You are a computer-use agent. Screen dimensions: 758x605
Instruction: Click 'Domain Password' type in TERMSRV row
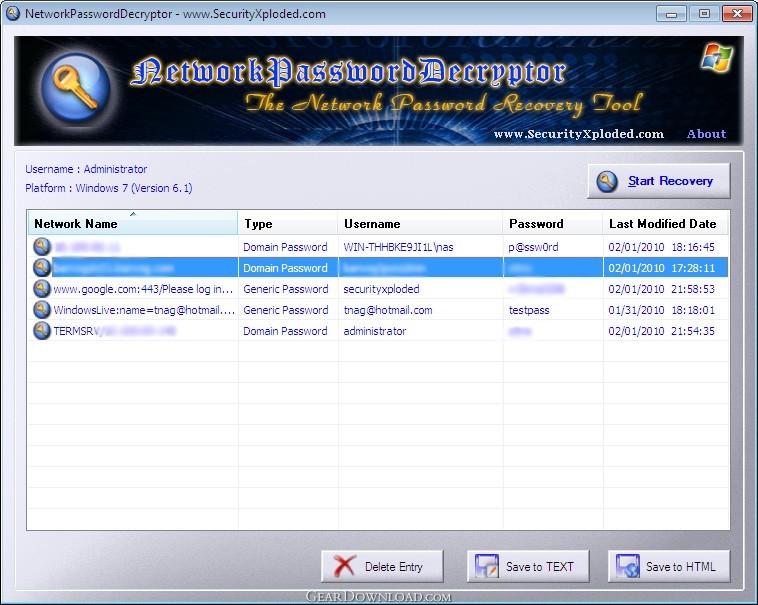pyautogui.click(x=285, y=331)
